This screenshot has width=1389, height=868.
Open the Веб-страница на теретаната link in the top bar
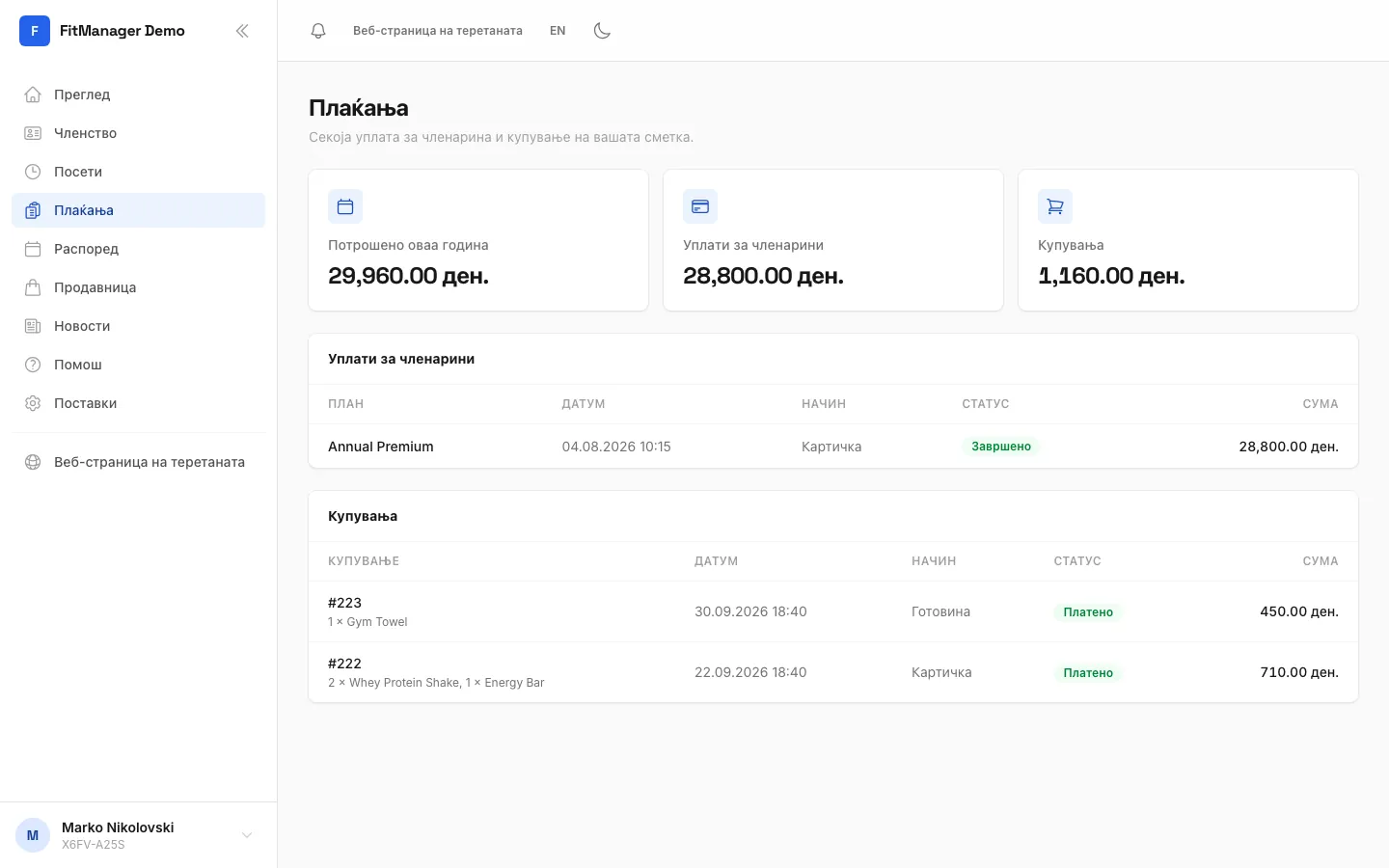point(438,31)
